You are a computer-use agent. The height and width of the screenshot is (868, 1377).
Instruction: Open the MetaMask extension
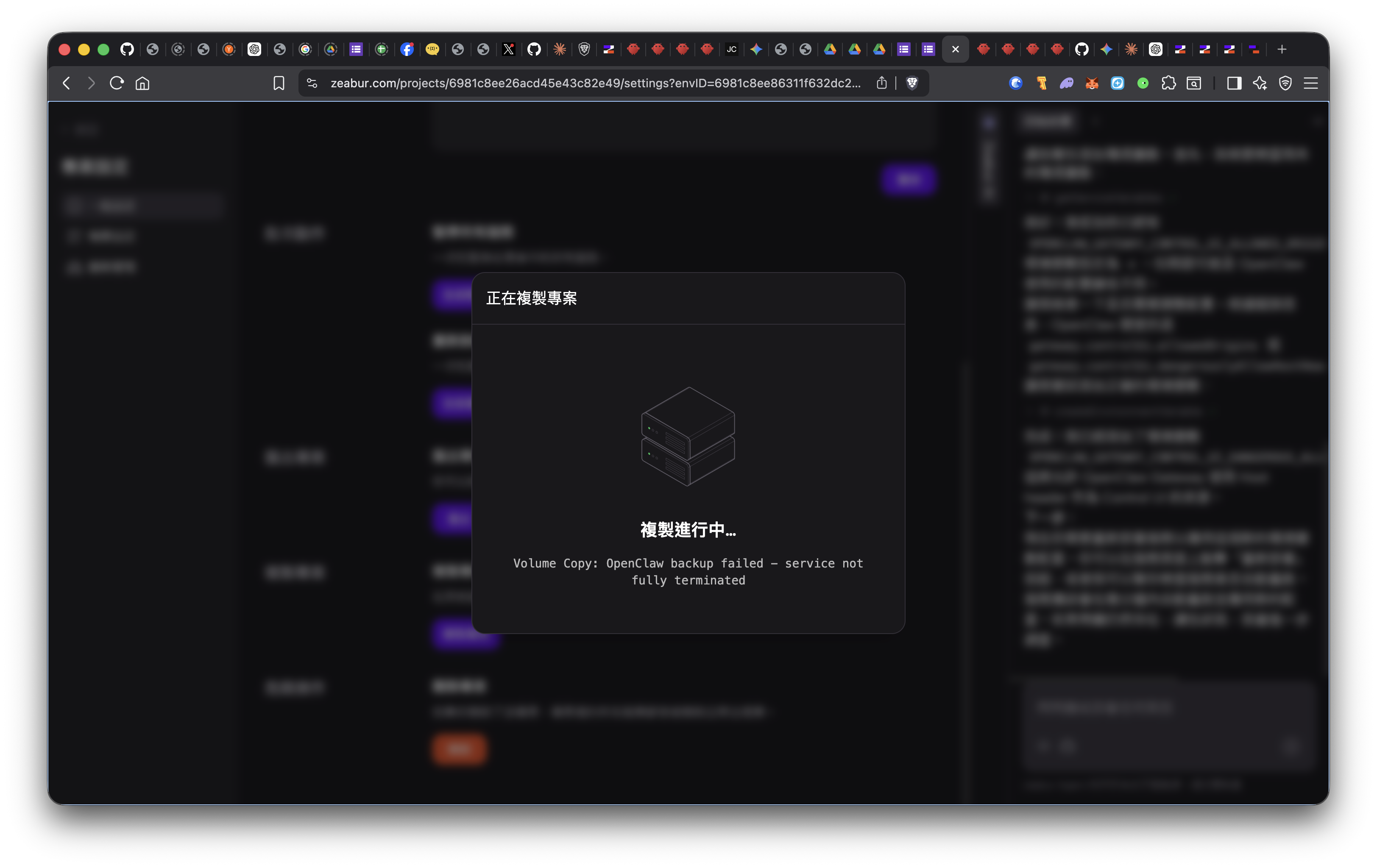click(x=1093, y=83)
